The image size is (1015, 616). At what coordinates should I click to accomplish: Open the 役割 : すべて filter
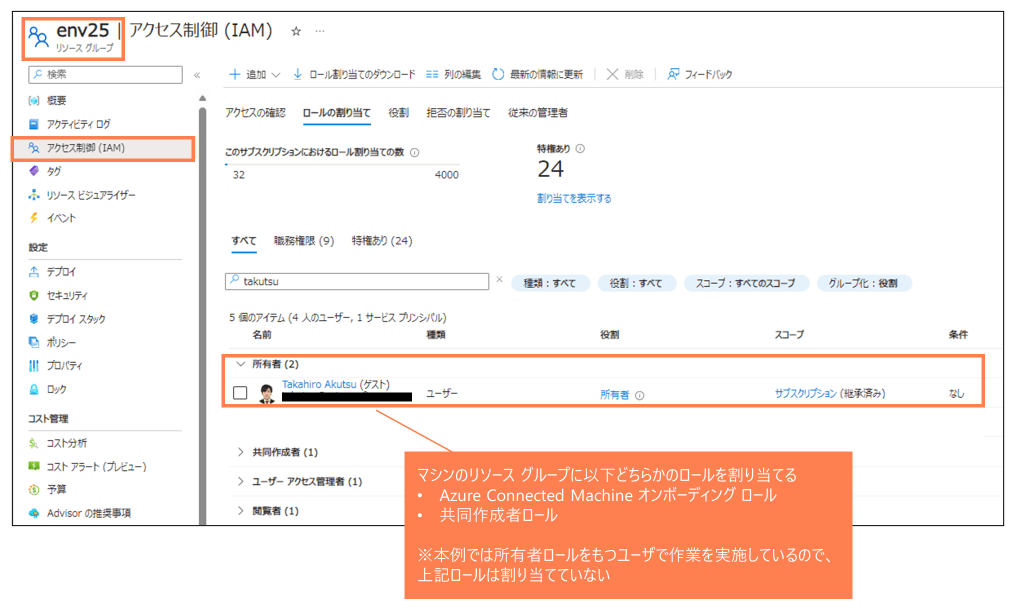point(636,283)
